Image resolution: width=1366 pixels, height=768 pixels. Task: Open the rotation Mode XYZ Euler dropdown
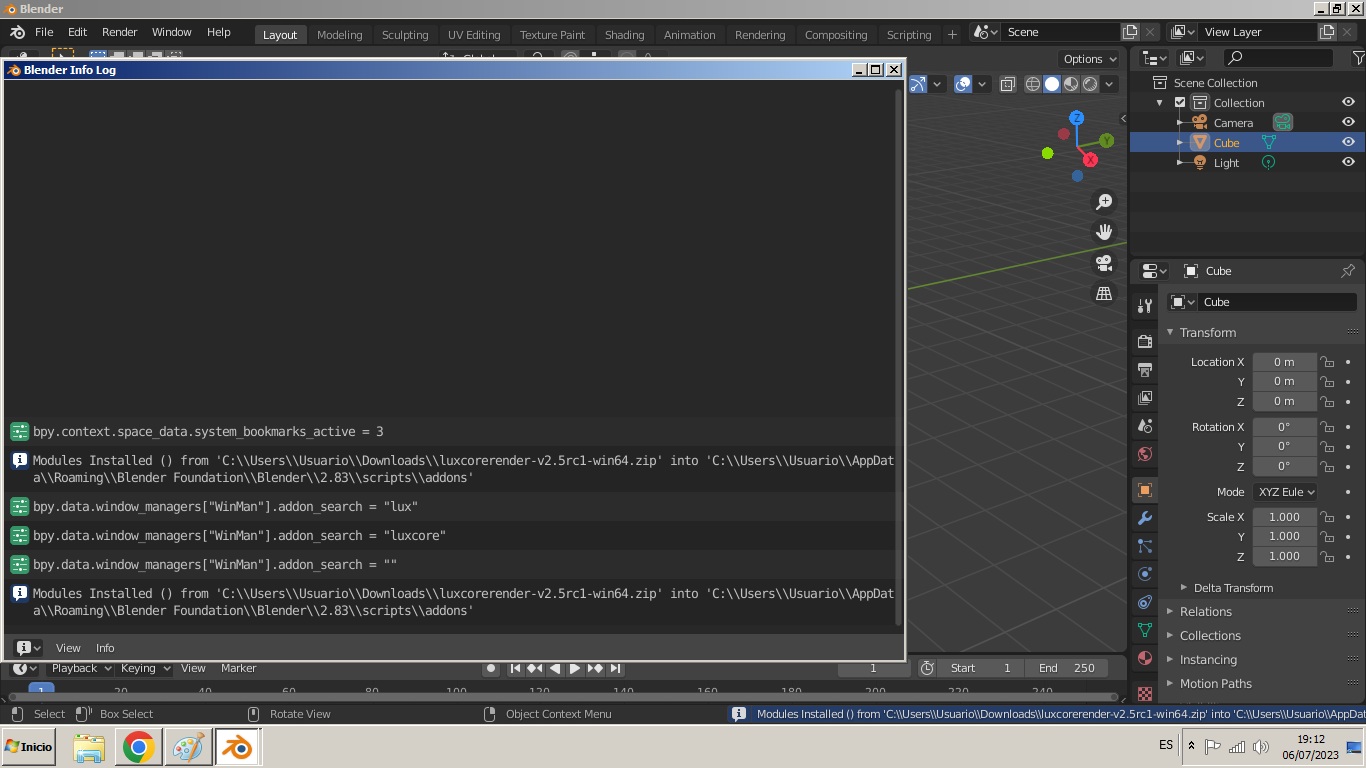point(1285,492)
